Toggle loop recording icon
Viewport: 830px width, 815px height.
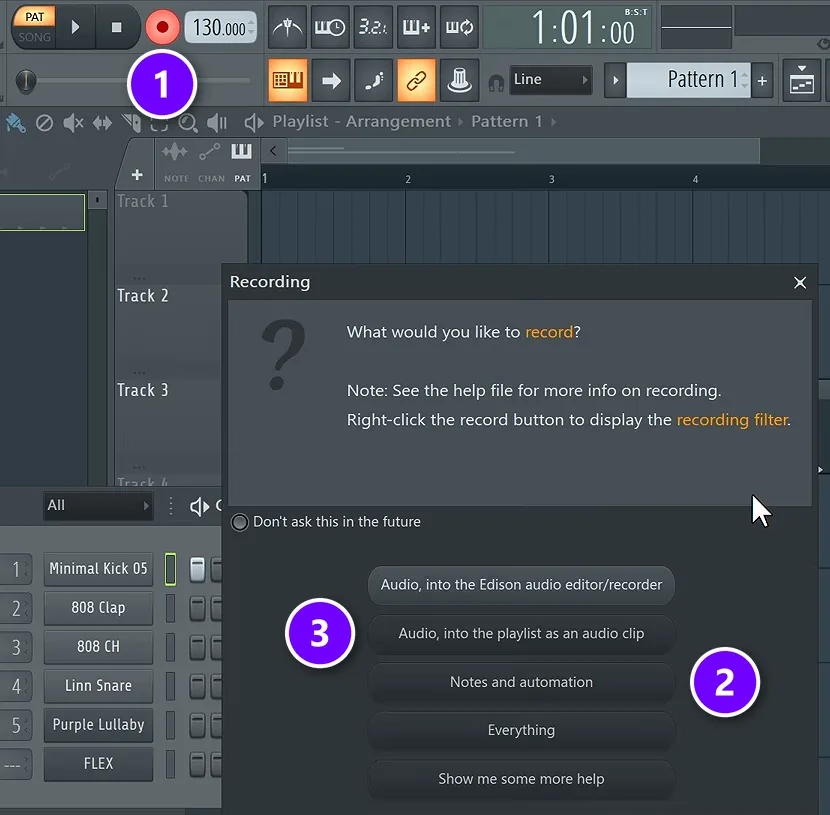pos(459,27)
